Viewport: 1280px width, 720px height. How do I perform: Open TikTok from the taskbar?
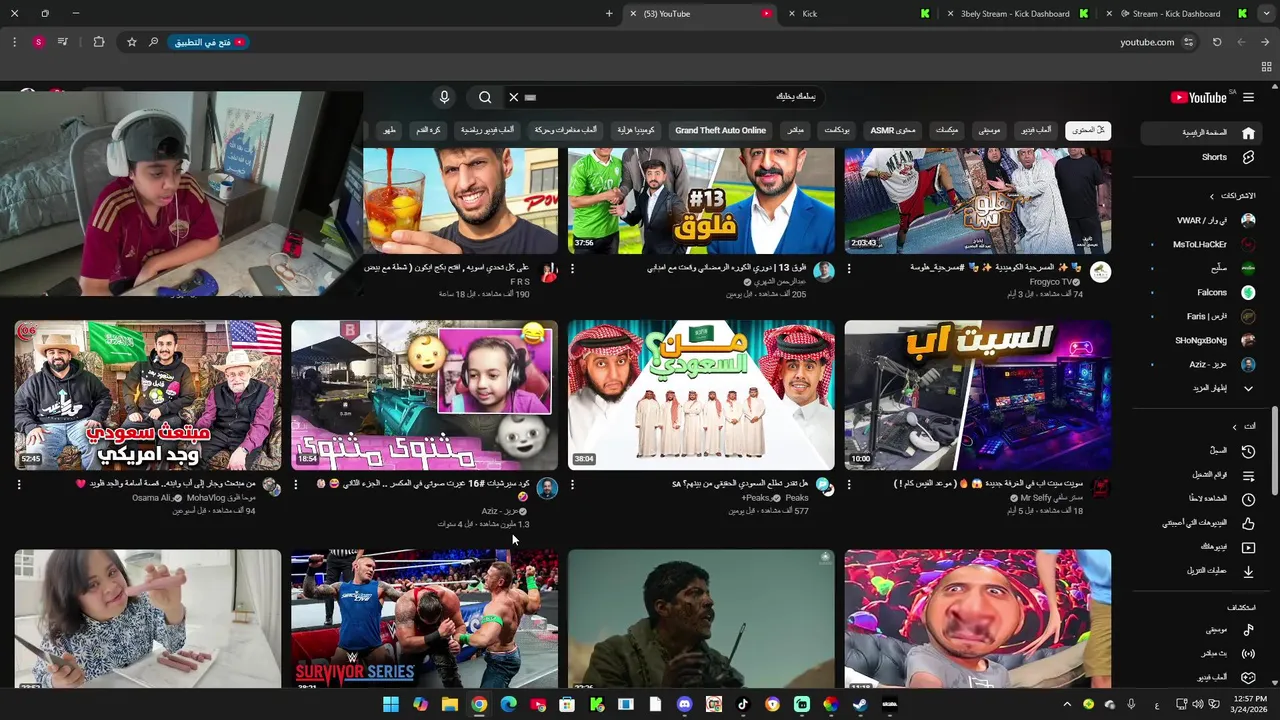tap(743, 704)
